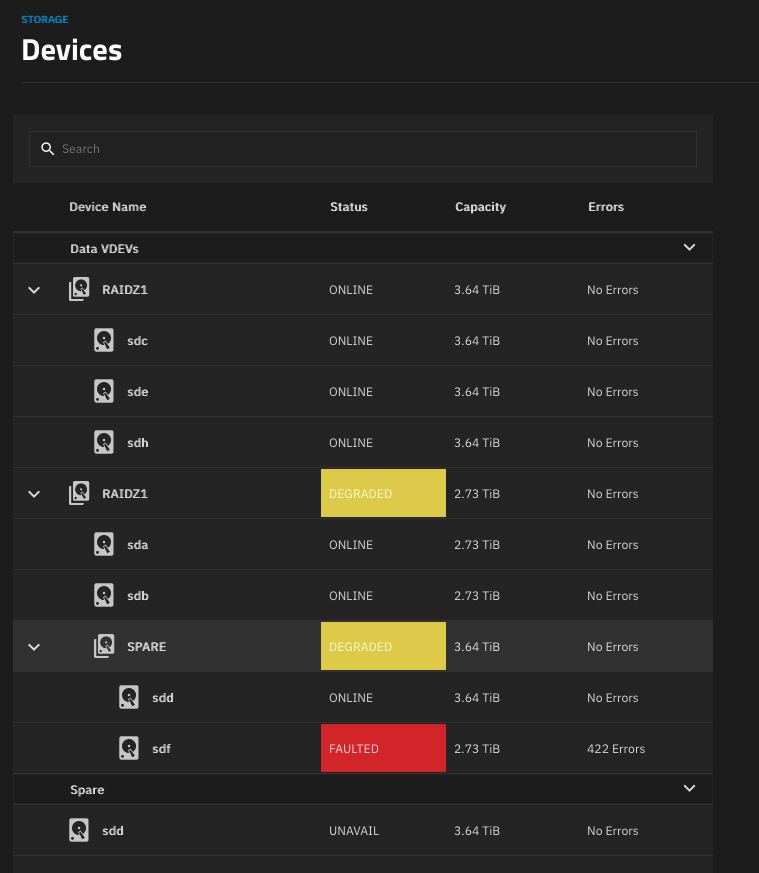759x873 pixels.
Task: Select the ONLINE sdd name under SPARE
Action: point(163,698)
